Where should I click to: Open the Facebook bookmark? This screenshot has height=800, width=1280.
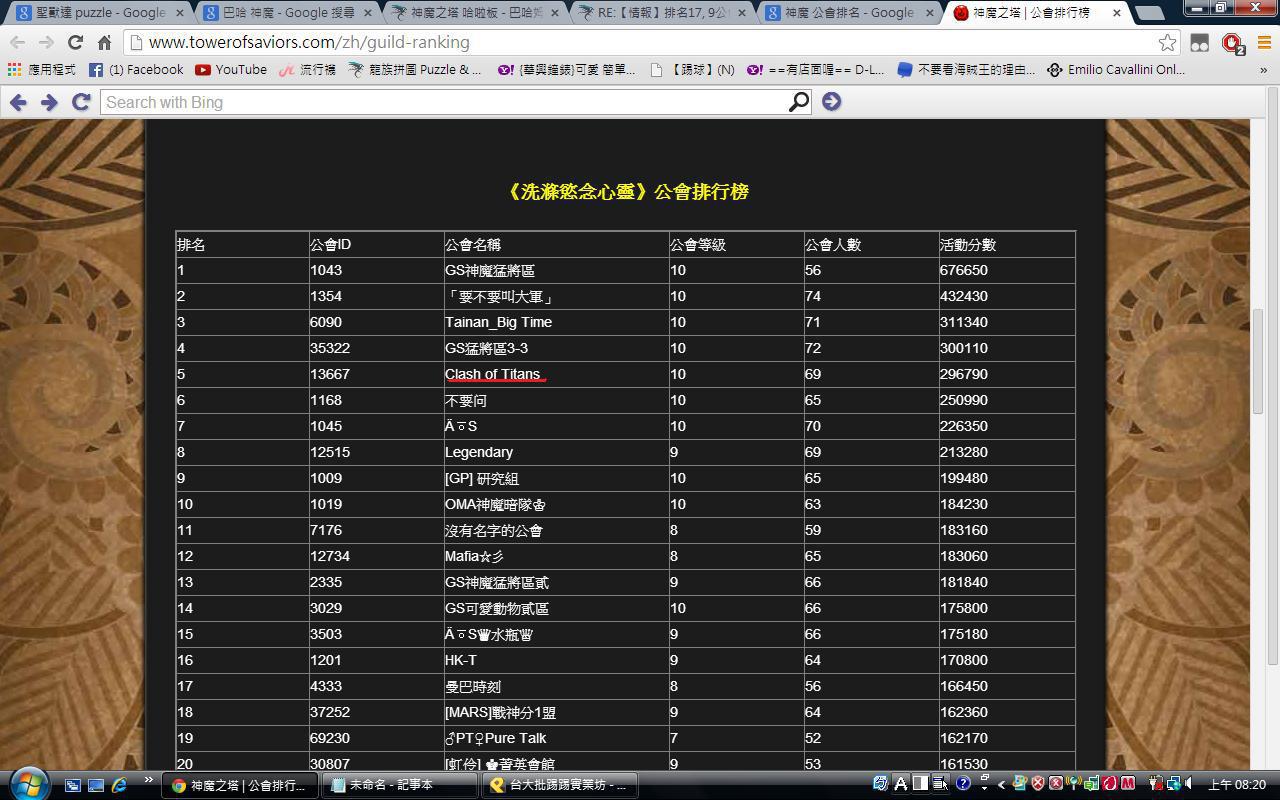136,70
